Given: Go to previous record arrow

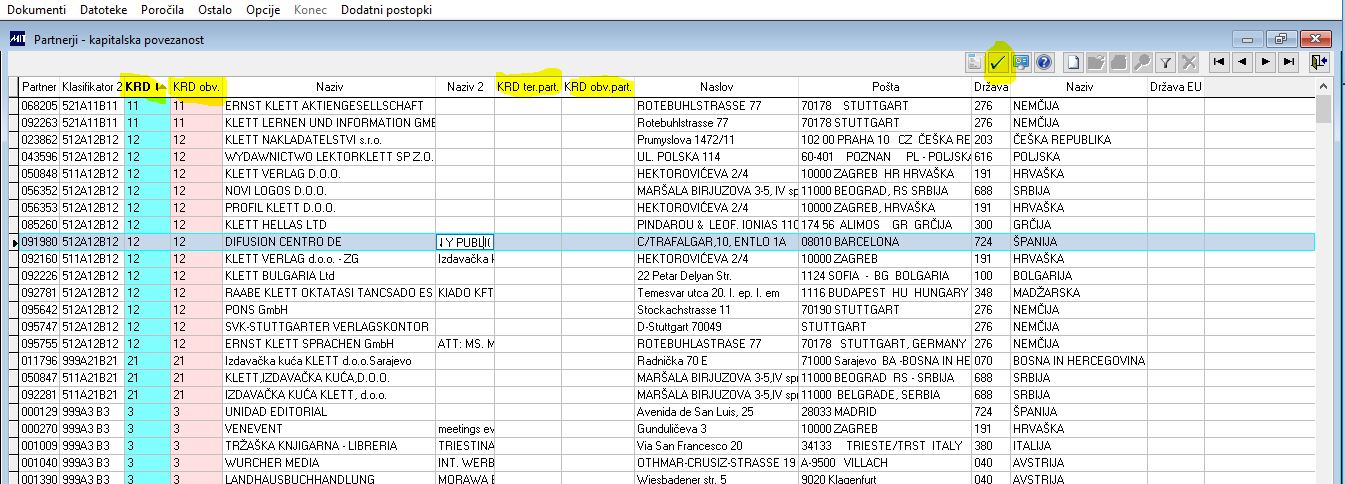Looking at the screenshot, I should (1242, 62).
